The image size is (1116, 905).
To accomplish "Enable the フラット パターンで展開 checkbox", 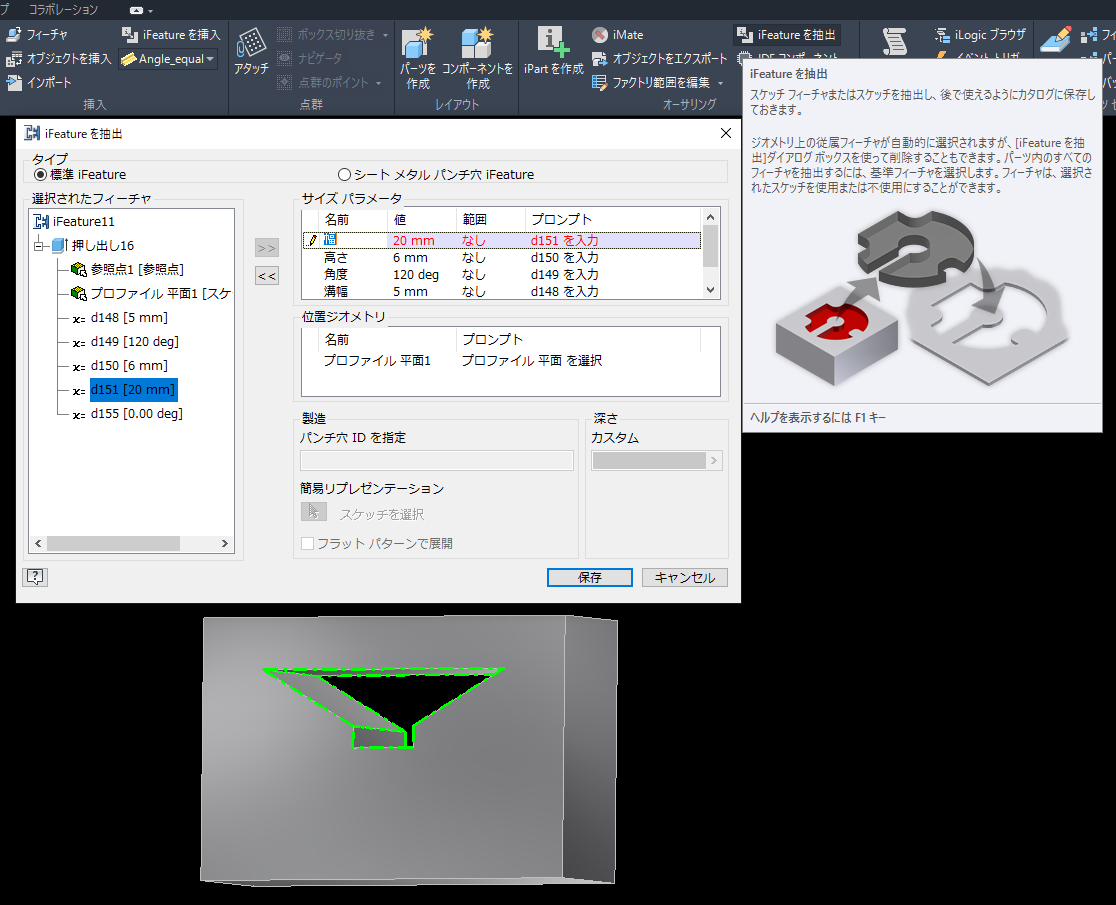I will point(308,544).
